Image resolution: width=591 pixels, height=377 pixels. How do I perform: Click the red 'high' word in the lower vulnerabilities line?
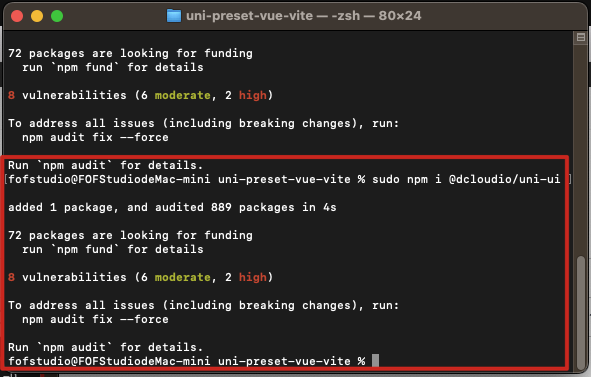(253, 277)
